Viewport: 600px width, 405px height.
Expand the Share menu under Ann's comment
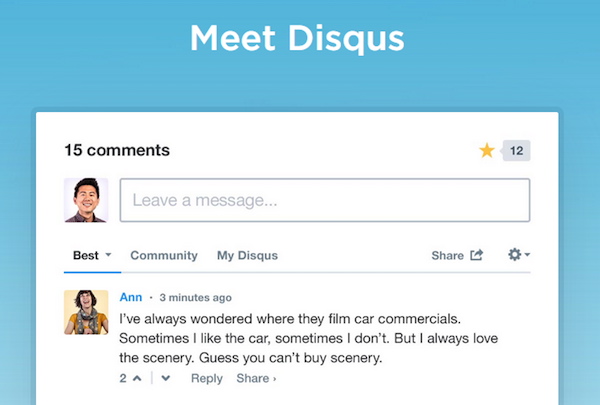click(x=257, y=378)
